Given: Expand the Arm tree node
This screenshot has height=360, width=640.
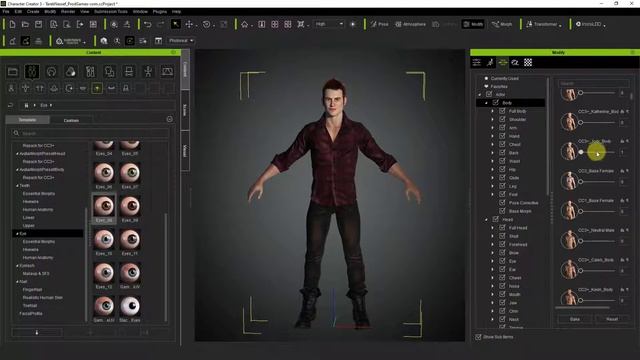Looking at the screenshot, I should click(x=493, y=128).
